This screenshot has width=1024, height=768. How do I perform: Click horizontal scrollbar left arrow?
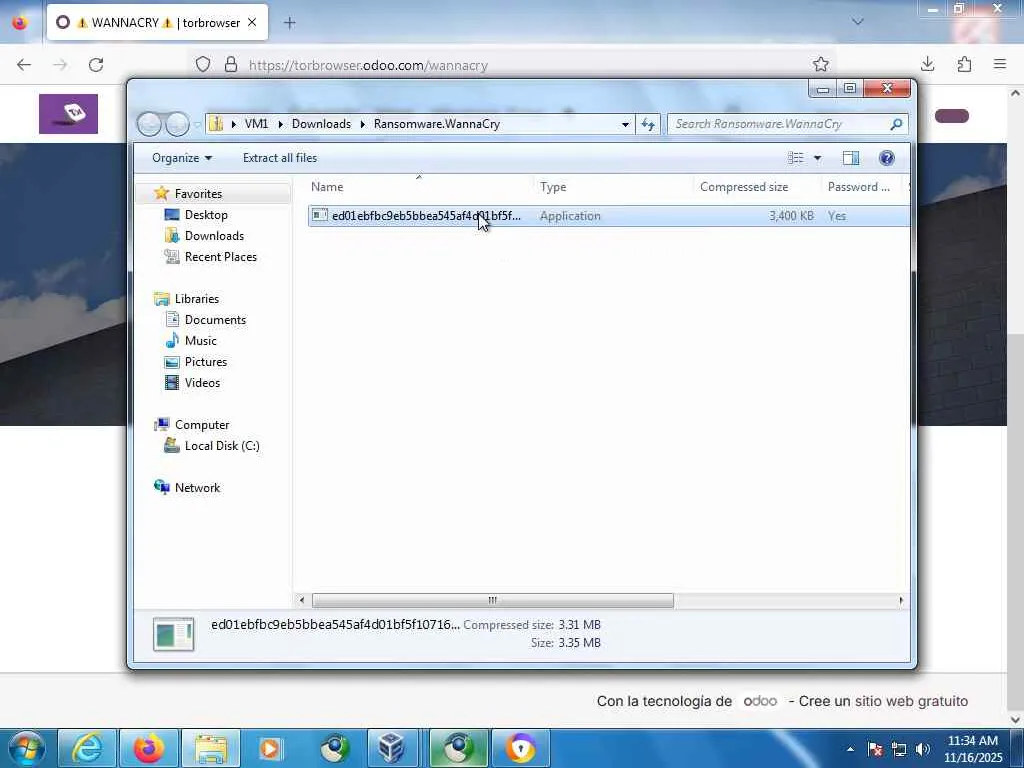pos(301,600)
